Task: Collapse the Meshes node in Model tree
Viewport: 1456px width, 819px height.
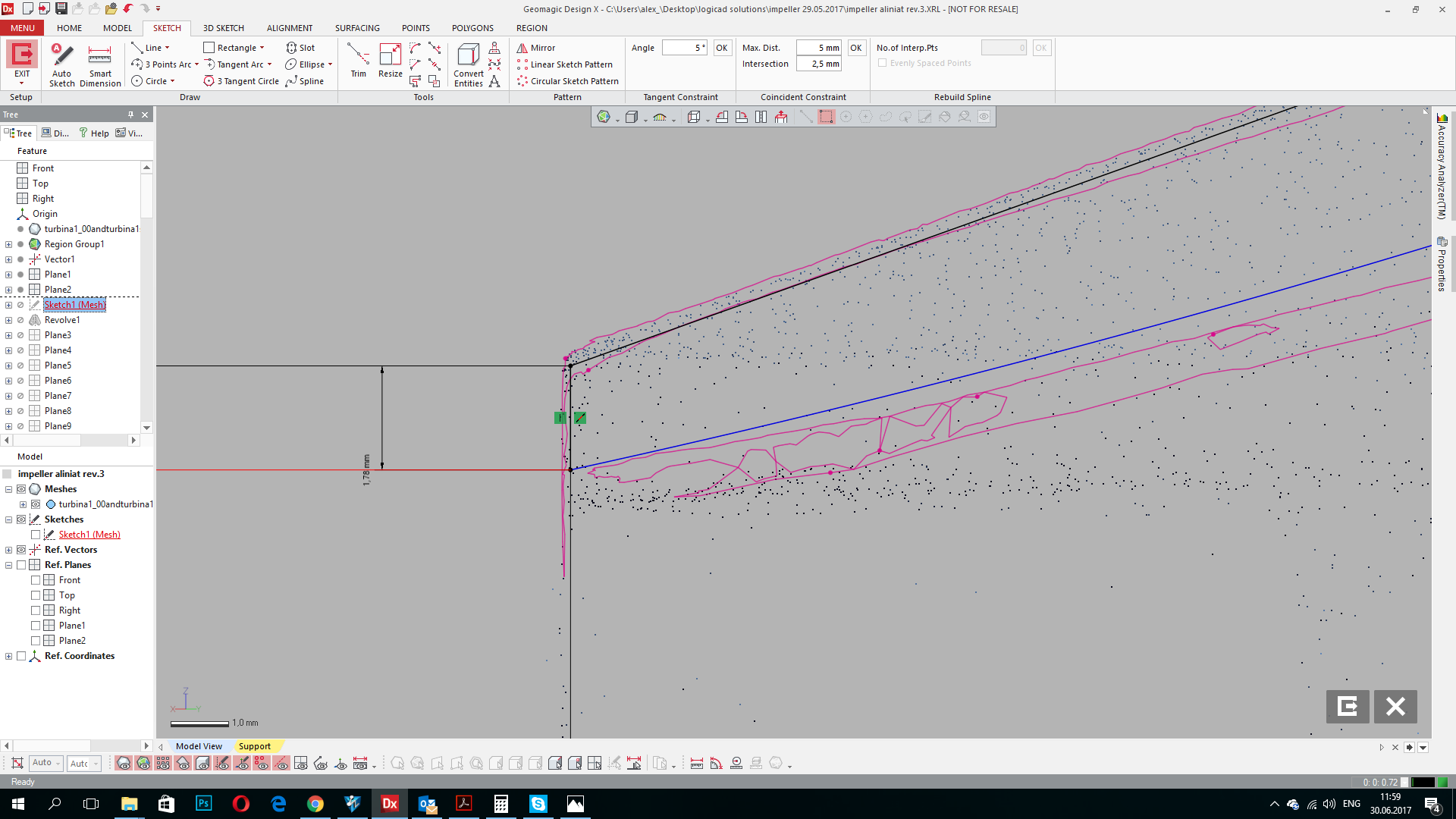Action: [8, 489]
